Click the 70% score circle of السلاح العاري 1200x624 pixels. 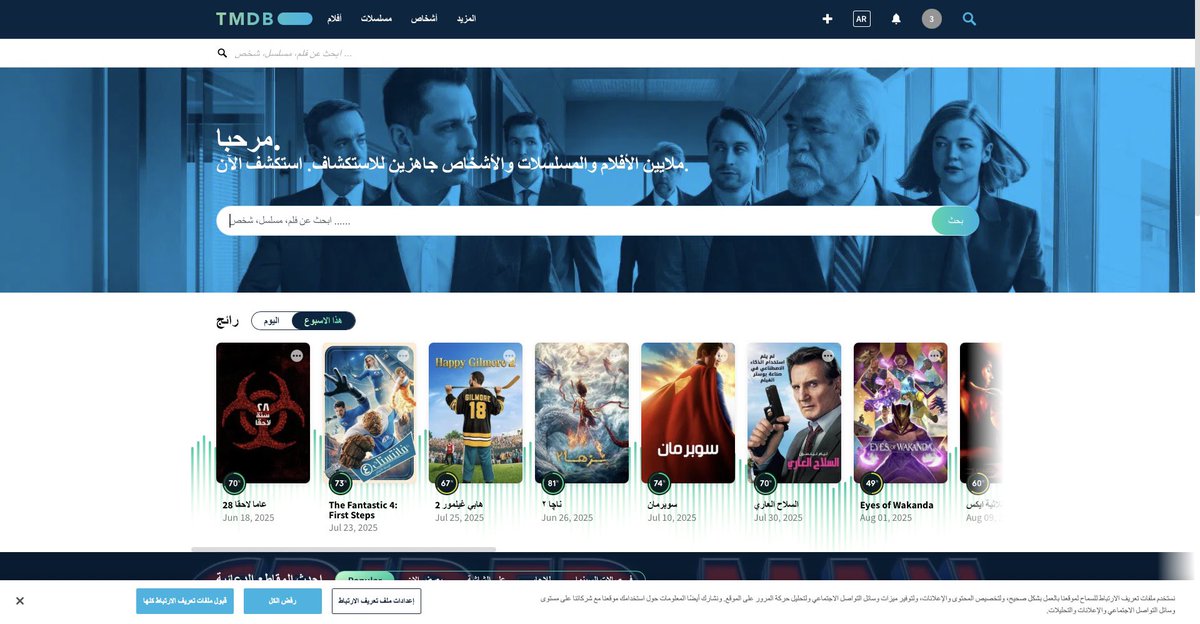point(765,483)
